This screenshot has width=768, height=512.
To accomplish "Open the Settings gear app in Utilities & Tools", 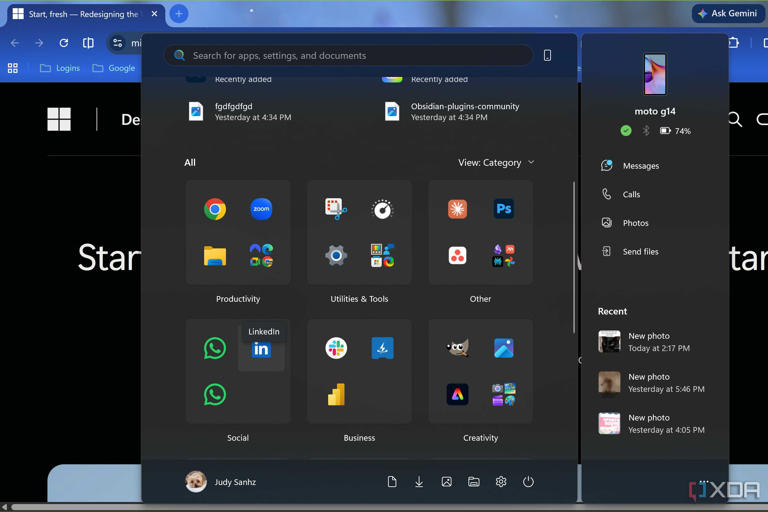I will click(336, 255).
